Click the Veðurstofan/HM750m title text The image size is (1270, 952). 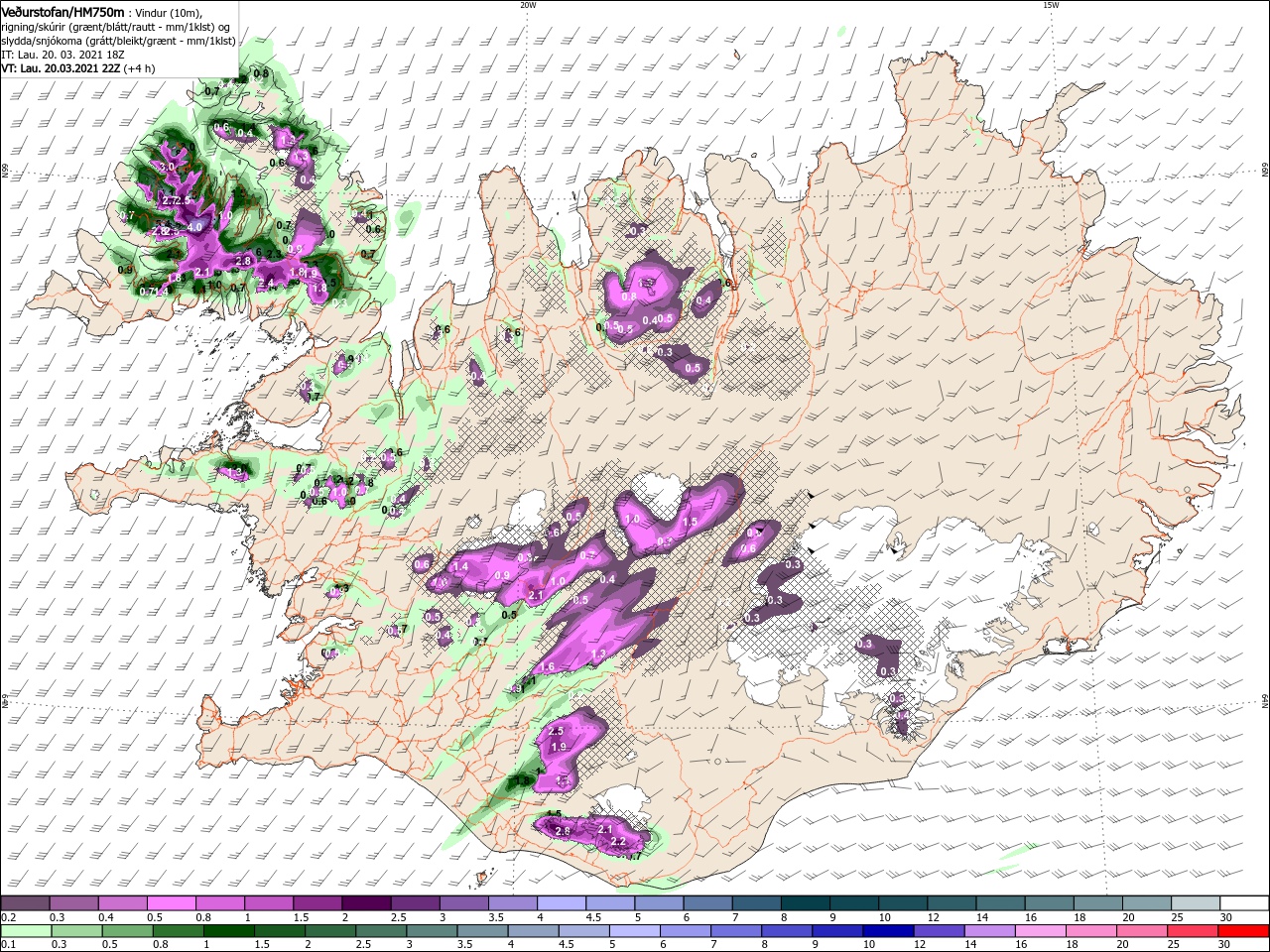tap(63, 11)
